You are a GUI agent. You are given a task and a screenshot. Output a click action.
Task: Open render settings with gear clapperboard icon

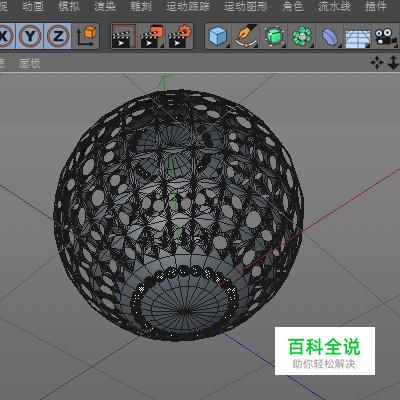pos(180,36)
